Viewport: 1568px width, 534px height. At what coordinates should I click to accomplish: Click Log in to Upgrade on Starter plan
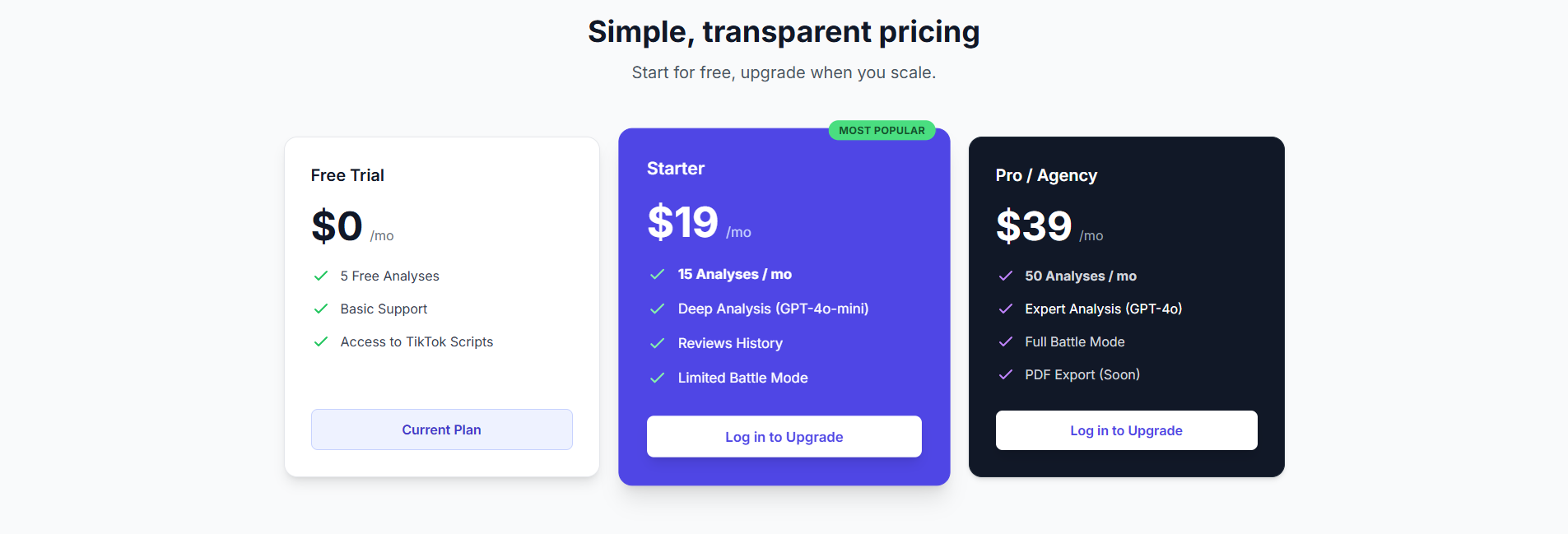tap(783, 436)
